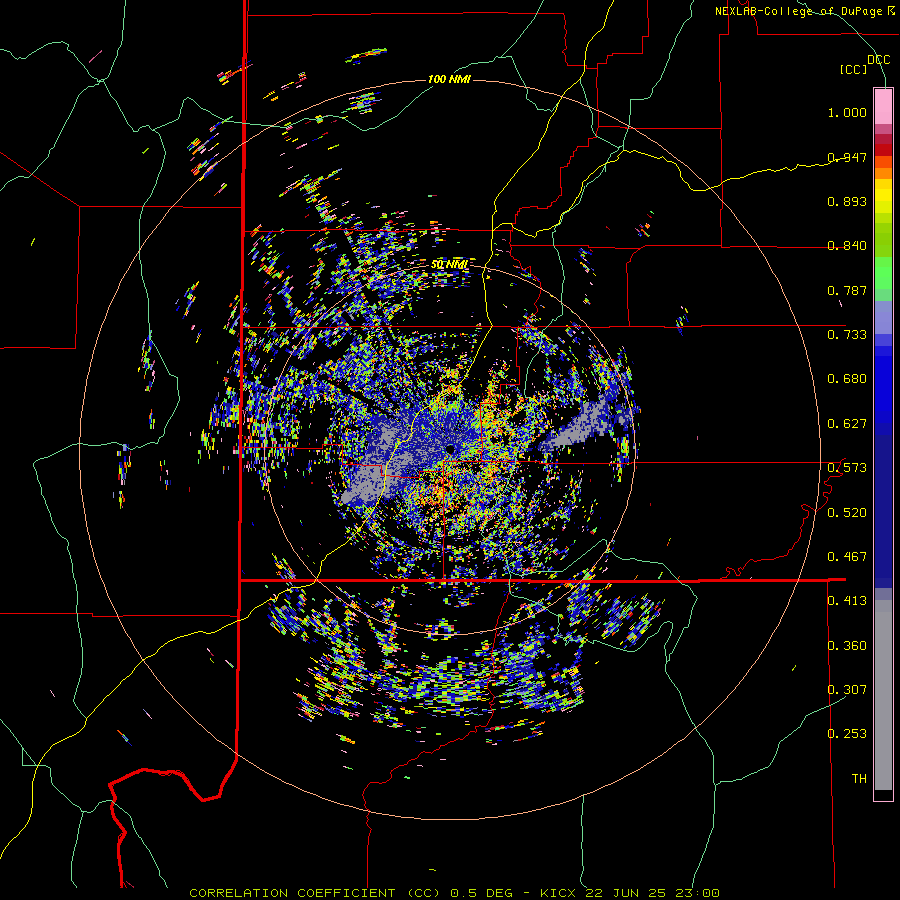Select the 0.680 scale value
900x900 pixels.
click(x=847, y=379)
